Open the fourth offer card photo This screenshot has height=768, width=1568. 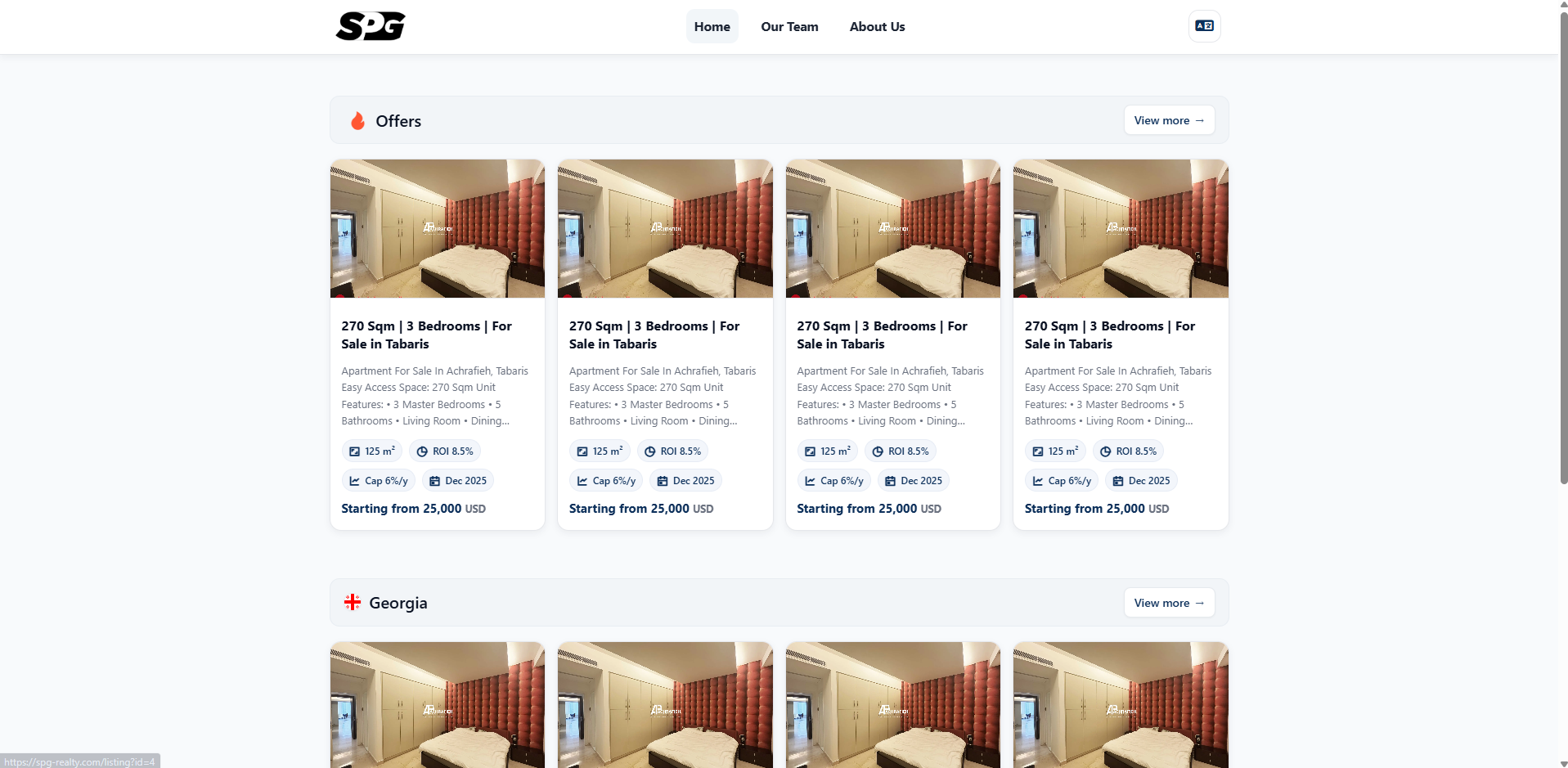pyautogui.click(x=1120, y=228)
